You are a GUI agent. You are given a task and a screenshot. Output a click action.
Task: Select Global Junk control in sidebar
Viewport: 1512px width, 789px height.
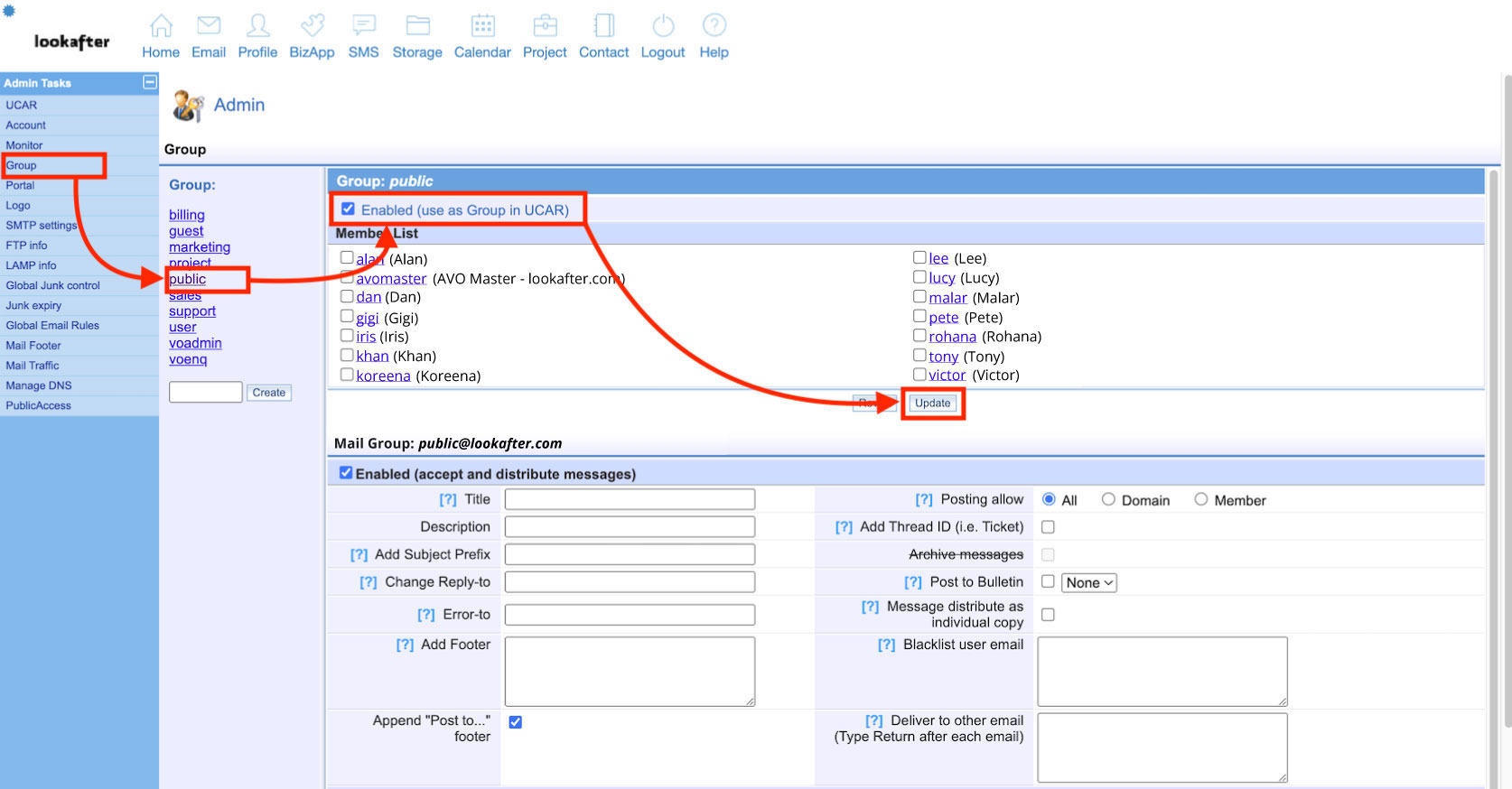[53, 285]
